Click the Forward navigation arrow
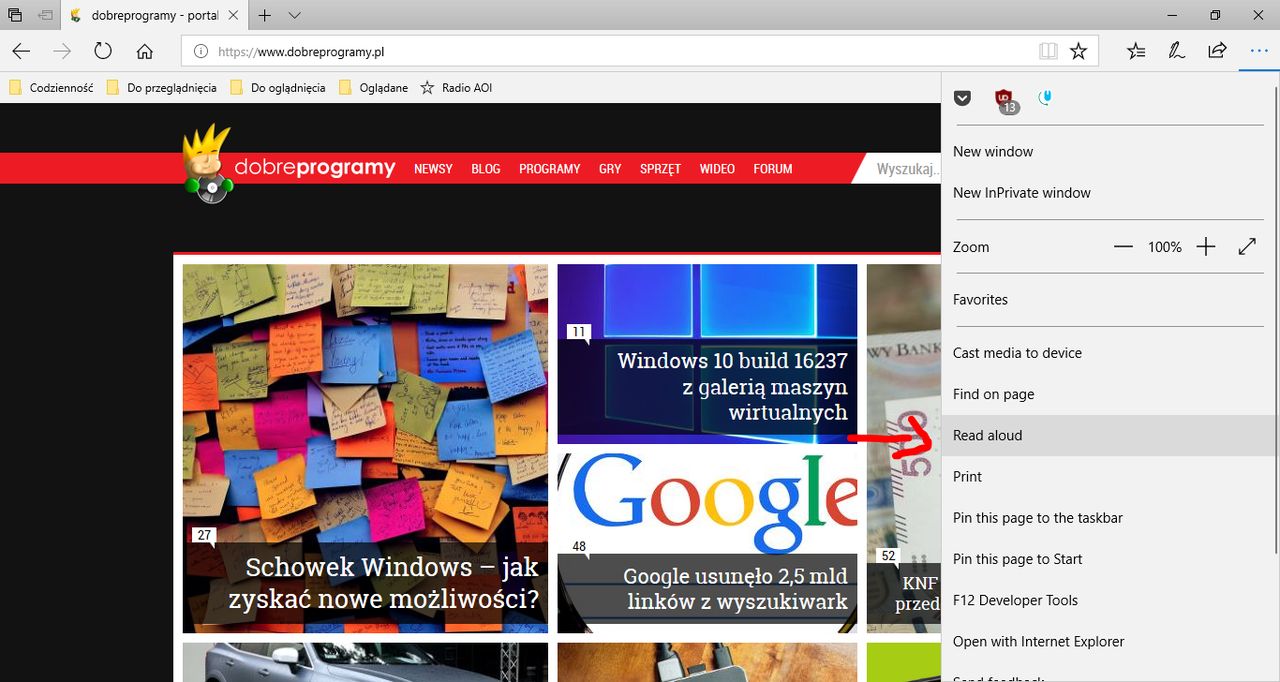 [62, 51]
